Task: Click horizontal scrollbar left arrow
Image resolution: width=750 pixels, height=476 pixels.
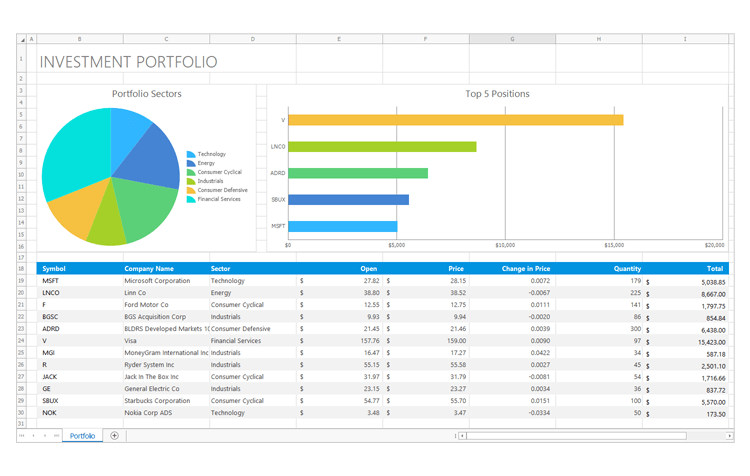Action: coord(463,436)
